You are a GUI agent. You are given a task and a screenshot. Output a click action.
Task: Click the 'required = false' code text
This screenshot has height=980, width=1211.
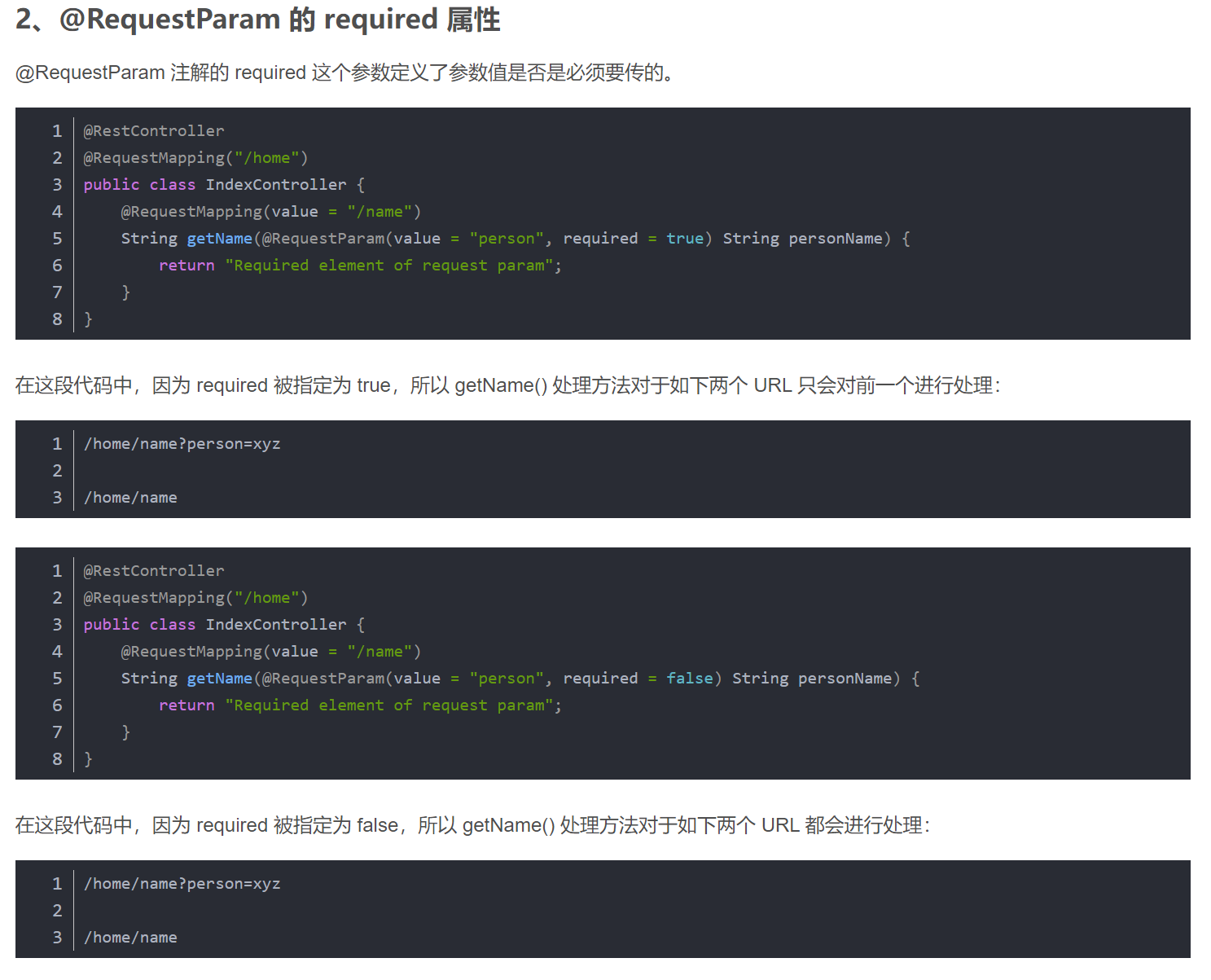(x=638, y=678)
